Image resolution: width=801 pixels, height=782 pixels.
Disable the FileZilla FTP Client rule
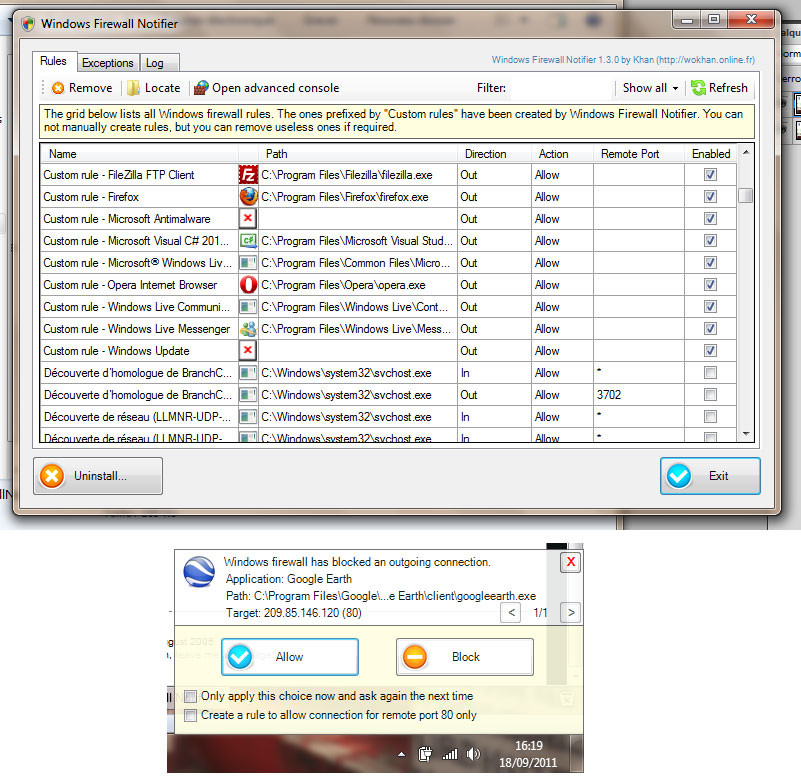click(x=710, y=175)
